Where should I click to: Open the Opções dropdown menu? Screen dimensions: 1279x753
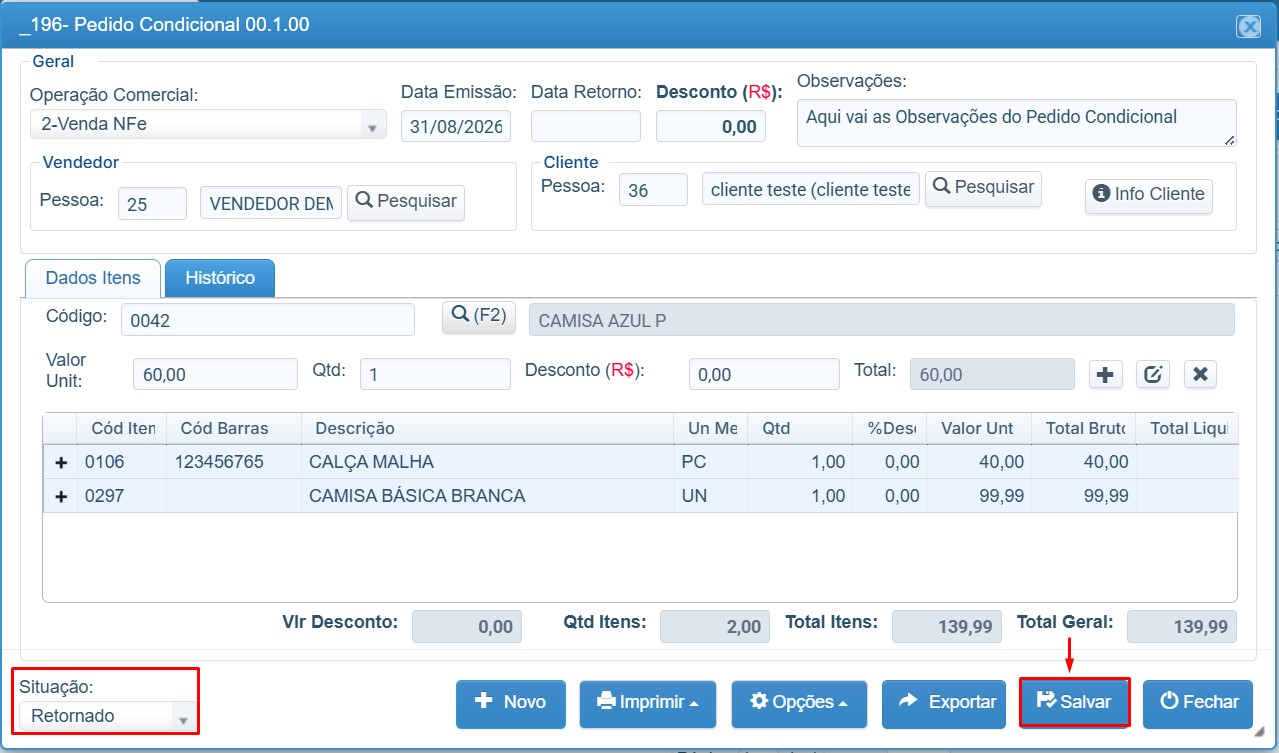click(x=799, y=703)
